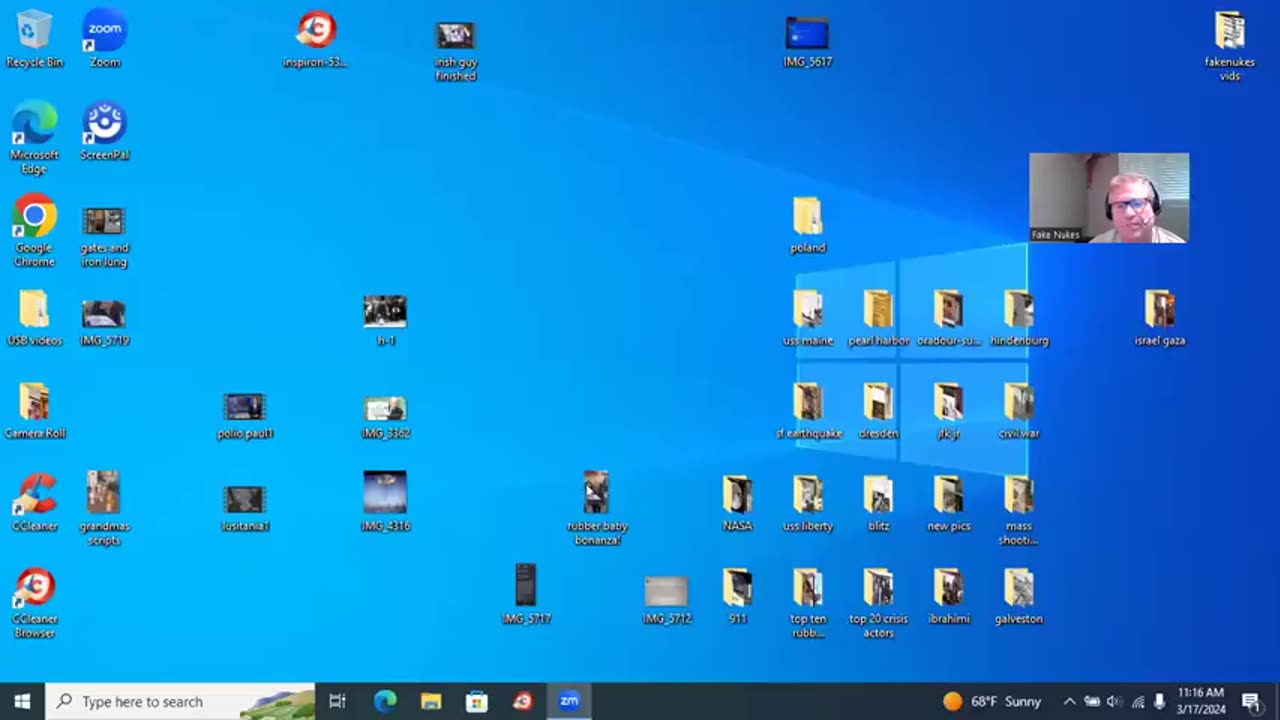
Task: Select the blitz folder
Action: click(878, 503)
